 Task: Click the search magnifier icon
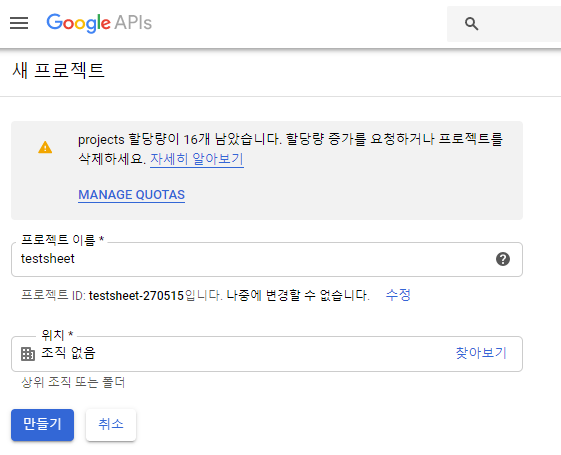pos(471,24)
